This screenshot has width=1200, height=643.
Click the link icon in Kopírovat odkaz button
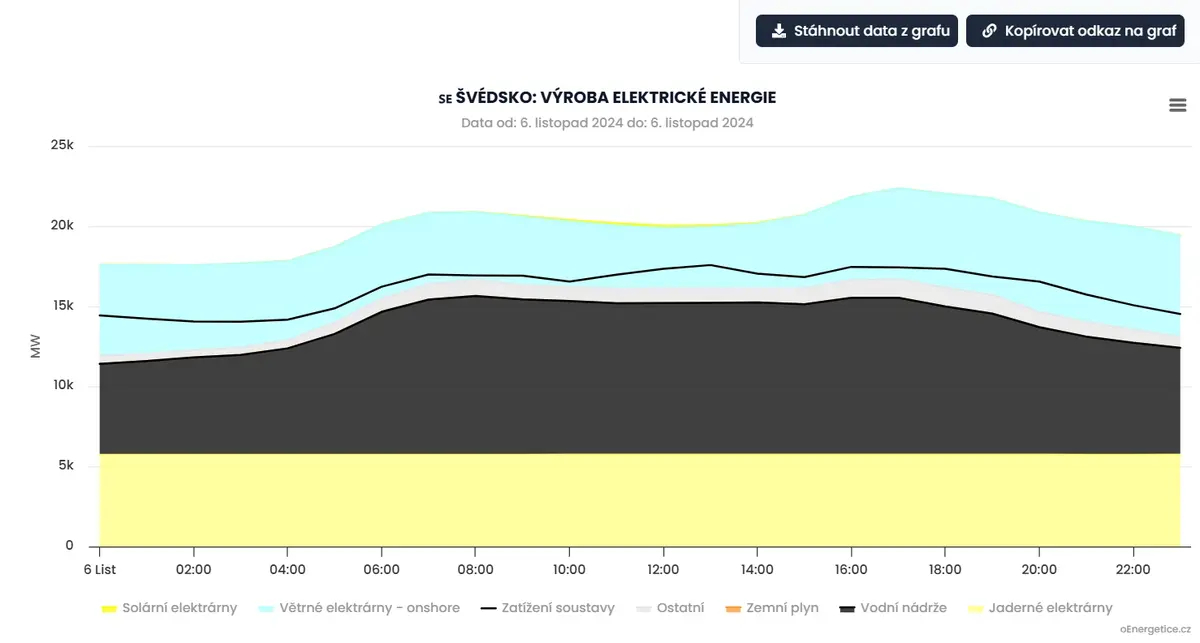[989, 31]
